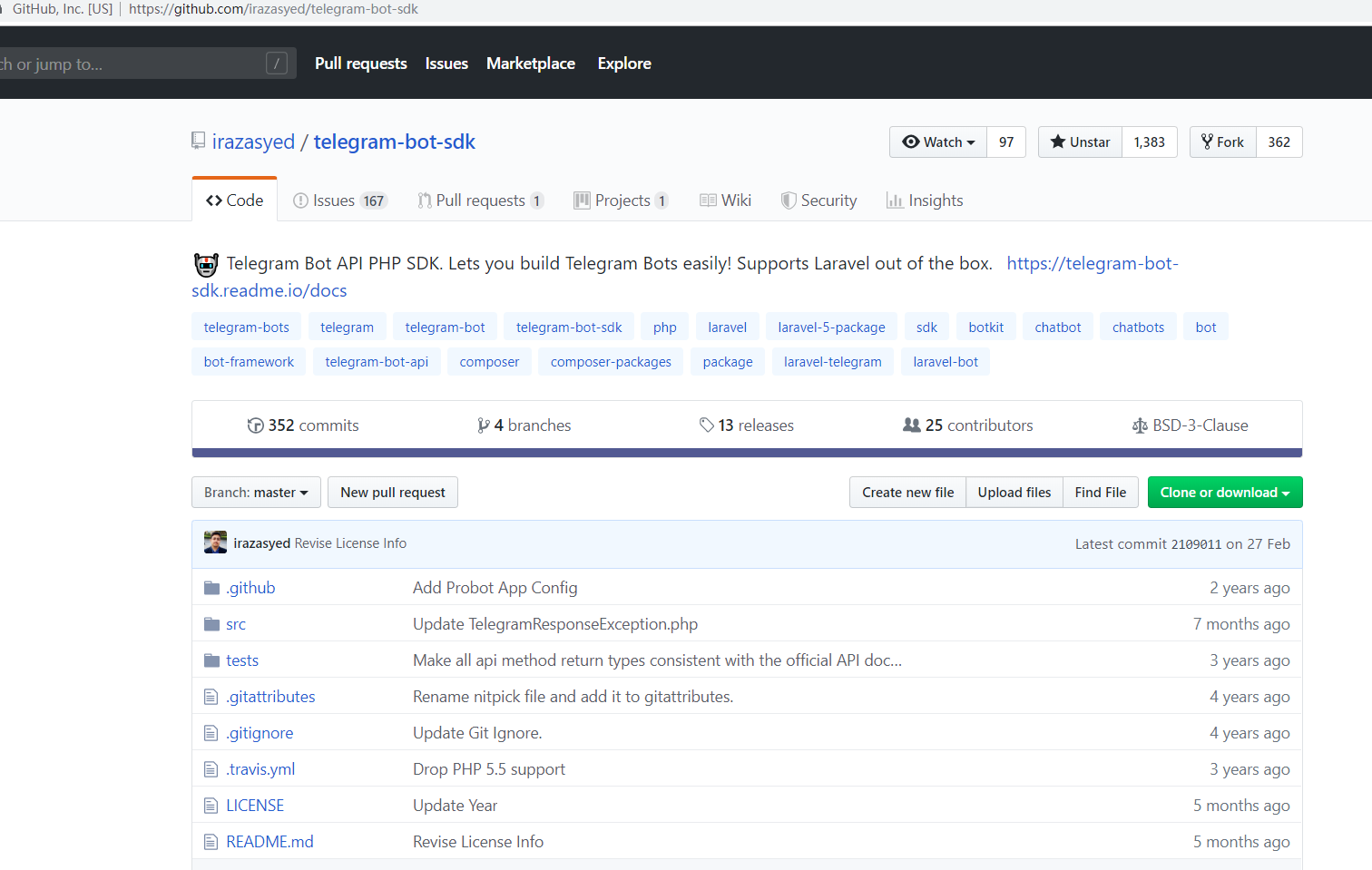Select the chatbot topic tag

(x=1058, y=327)
